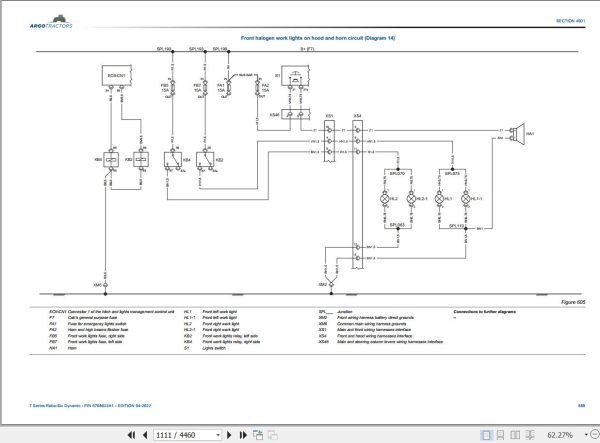The width and height of the screenshot is (600, 443).
Task: Click Connections to further diagrams heading
Action: 484,312
